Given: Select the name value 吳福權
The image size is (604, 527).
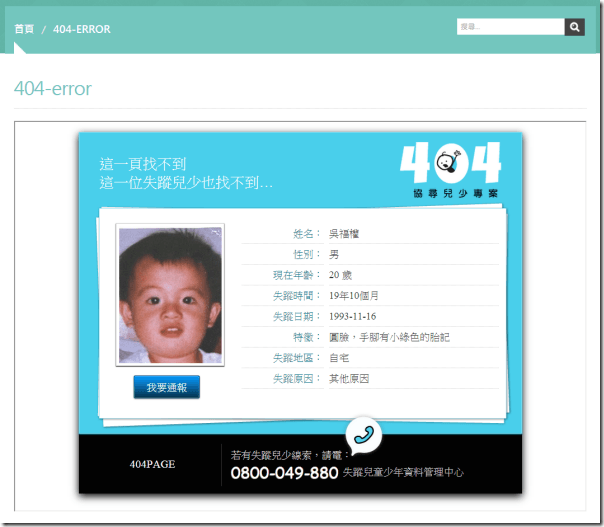Looking at the screenshot, I should [344, 234].
